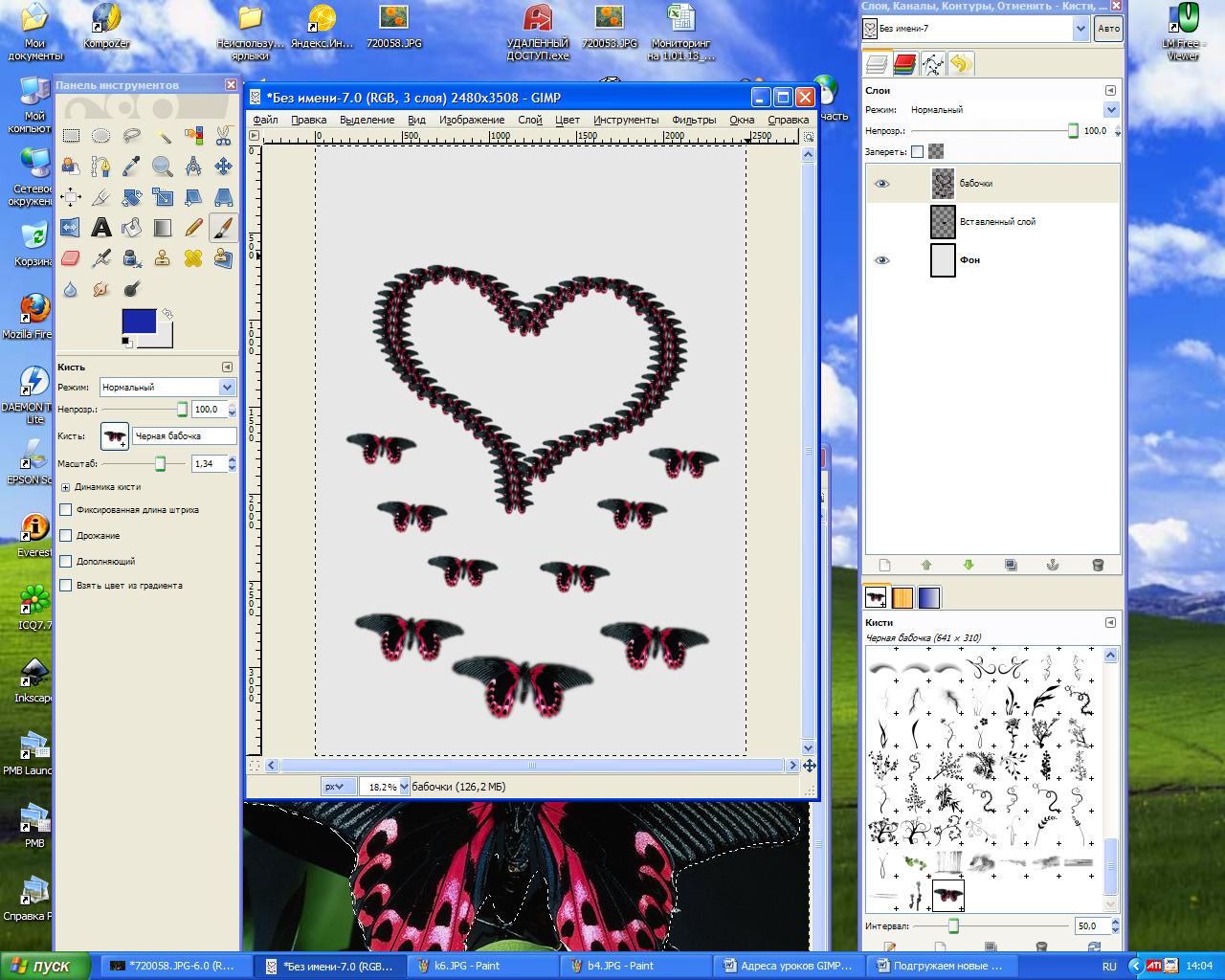This screenshot has width=1225, height=980.
Task: Hide the Фон layer eye
Action: 881,260
